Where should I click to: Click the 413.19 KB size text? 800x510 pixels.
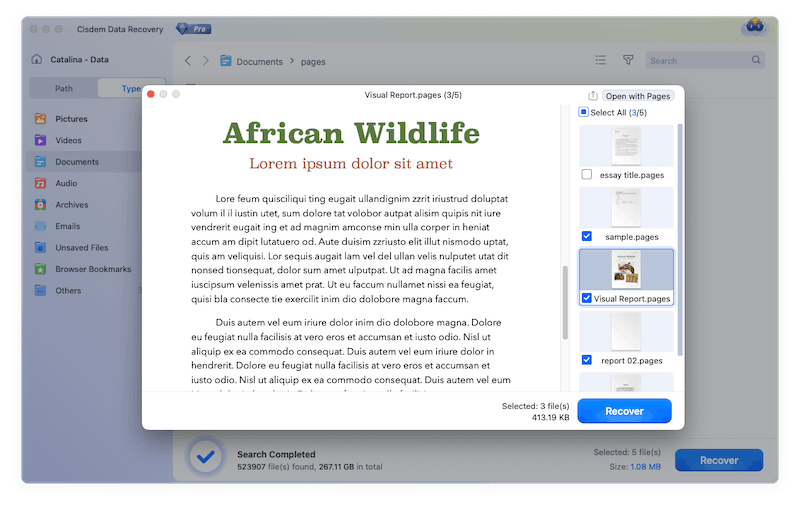click(x=551, y=417)
